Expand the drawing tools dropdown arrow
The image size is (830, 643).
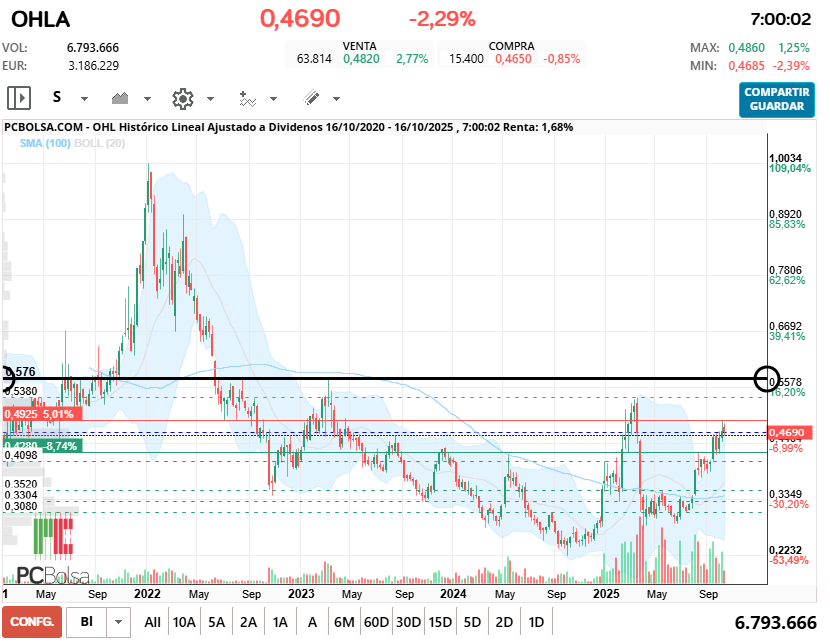[x=336, y=98]
